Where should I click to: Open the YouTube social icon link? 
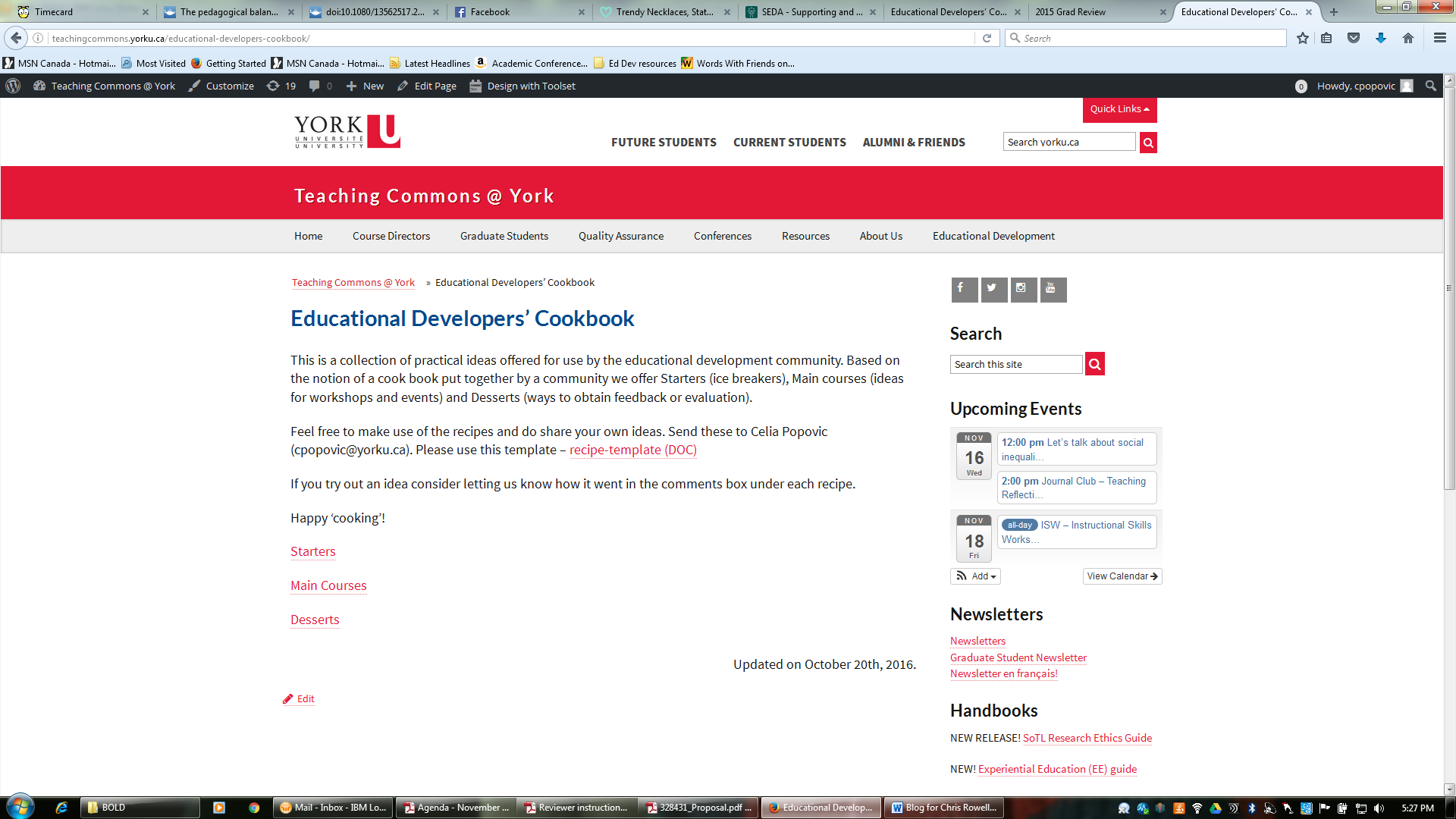1053,289
